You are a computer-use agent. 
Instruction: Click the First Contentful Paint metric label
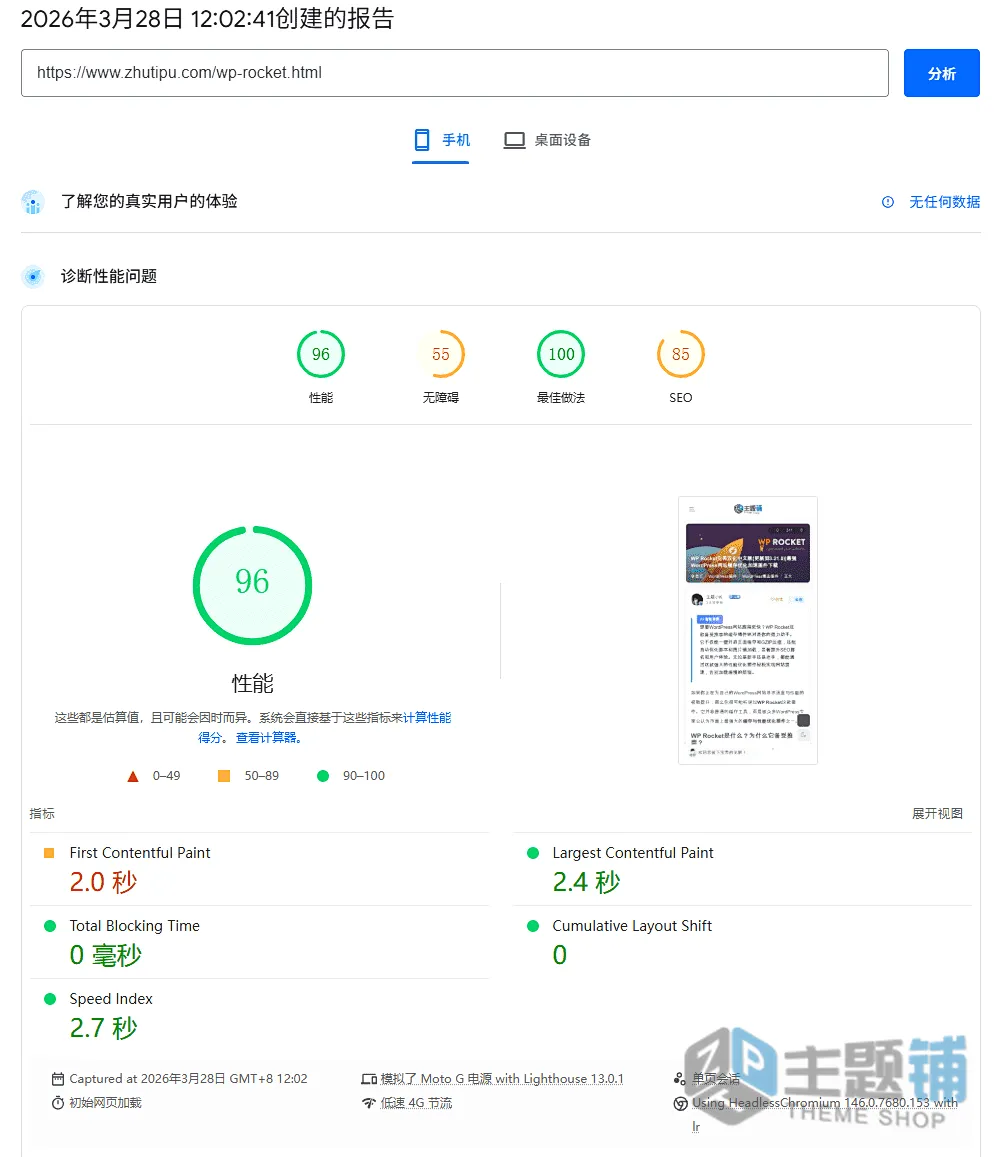pos(139,853)
